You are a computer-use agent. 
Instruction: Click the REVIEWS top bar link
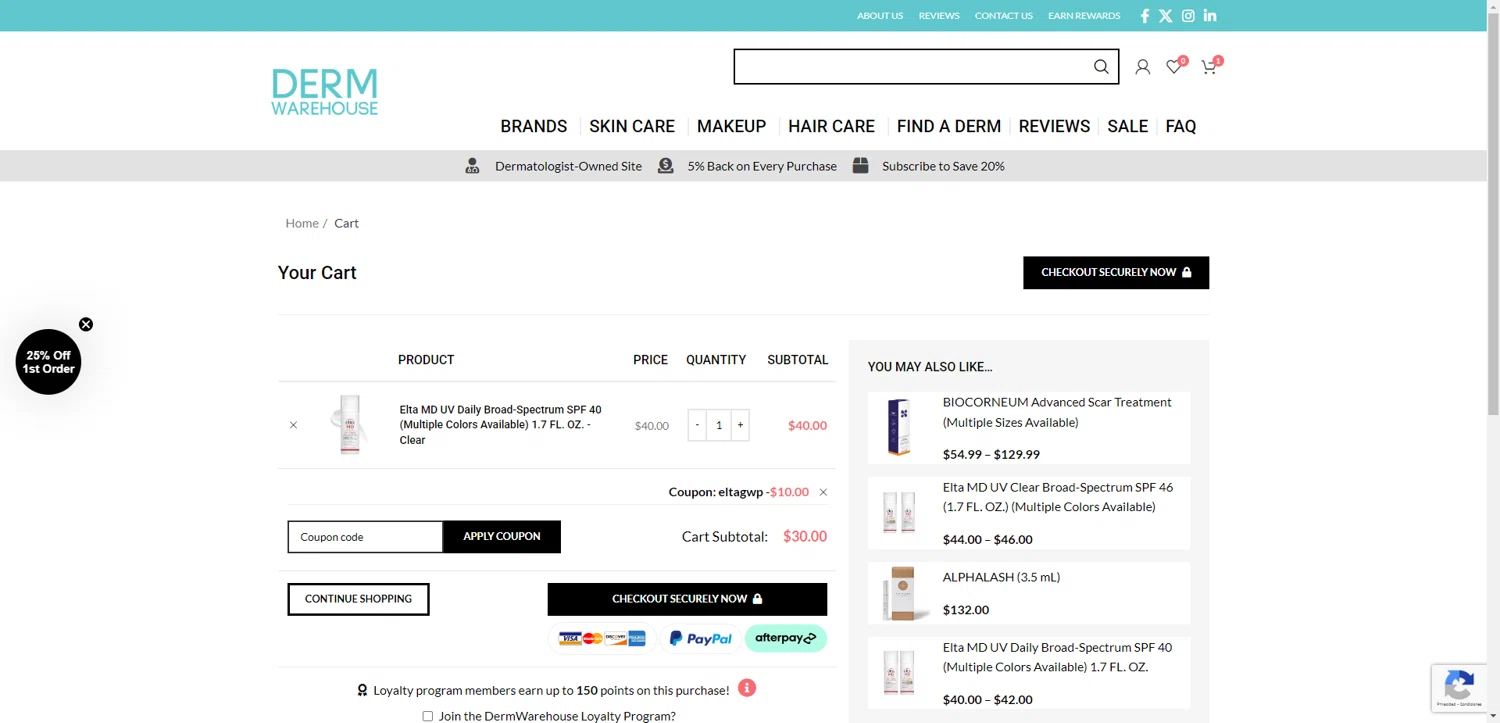939,16
